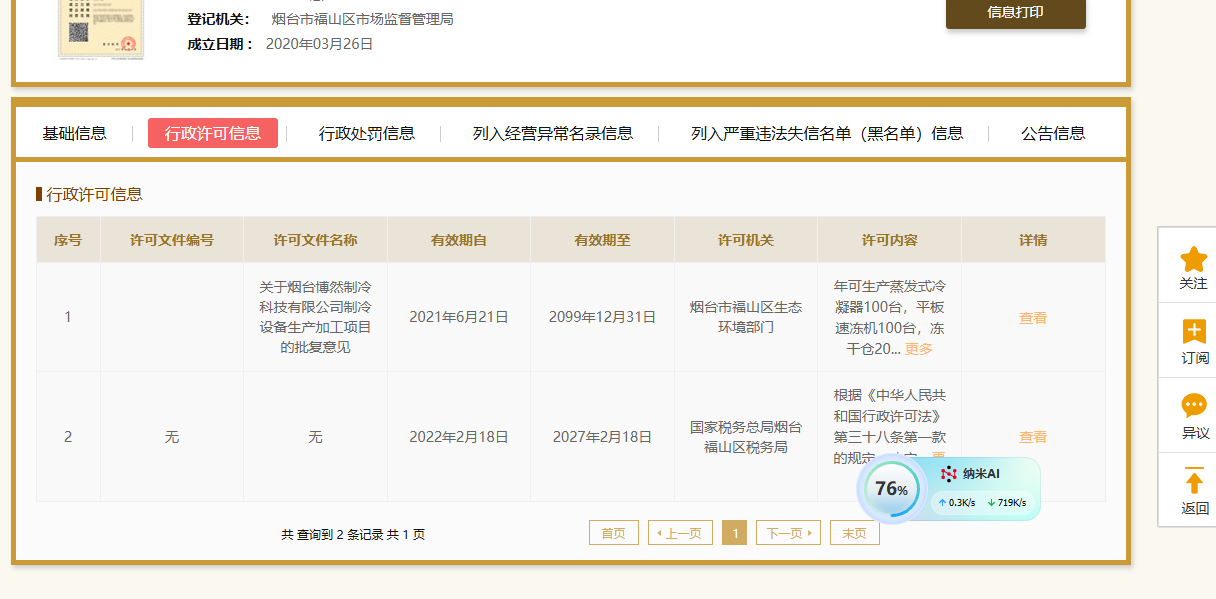Open the 列入经营异常名录信息 tab

coord(553,133)
